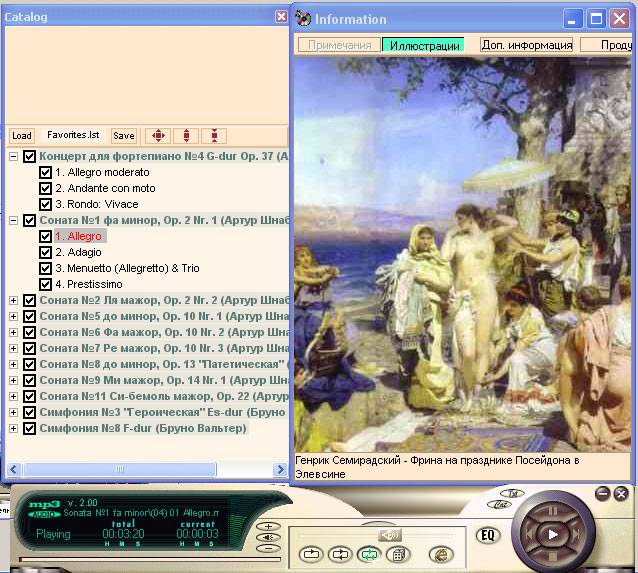Click the Семирадский painting illustration

[x=463, y=254]
